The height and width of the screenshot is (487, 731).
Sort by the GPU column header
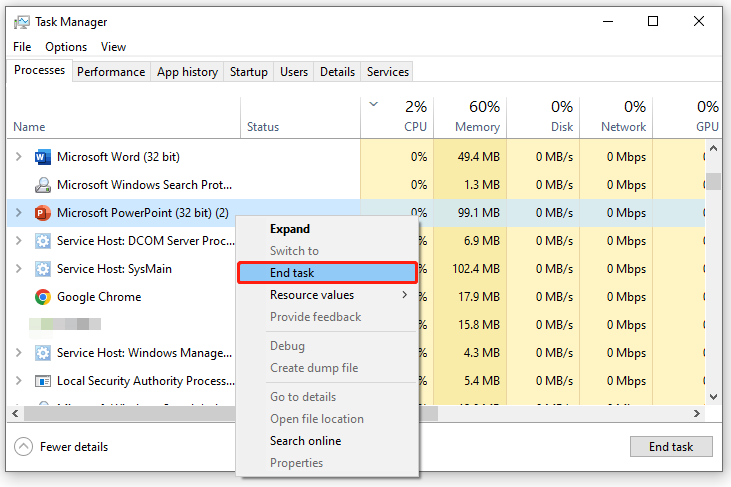pos(688,117)
